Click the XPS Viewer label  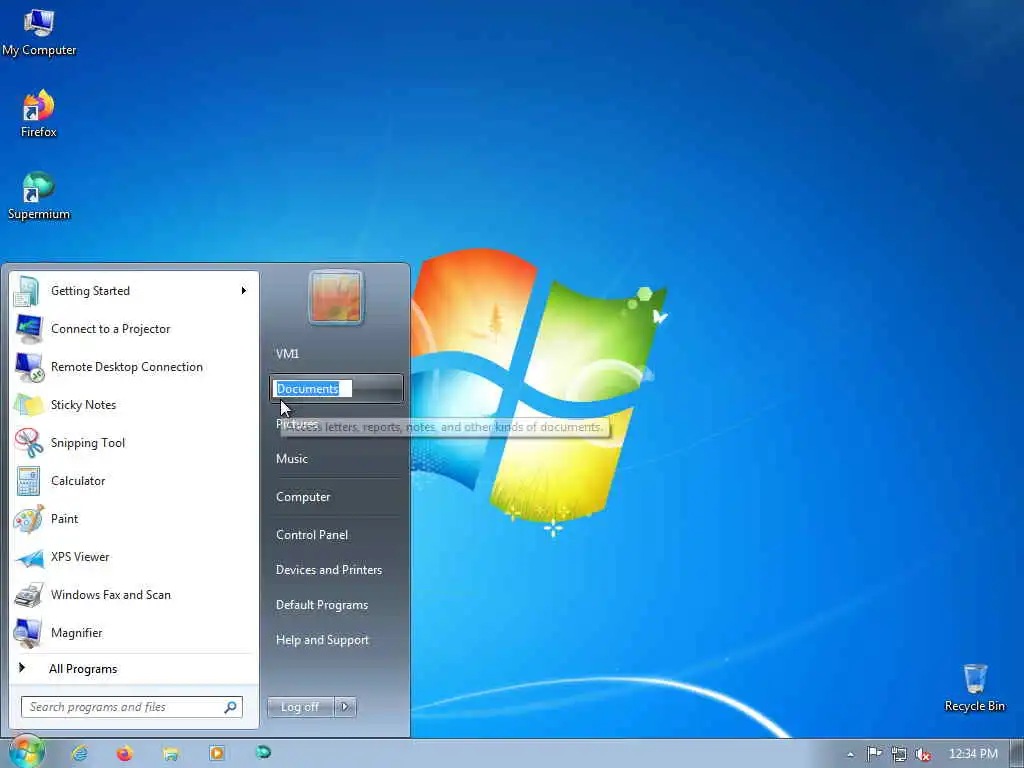80,557
